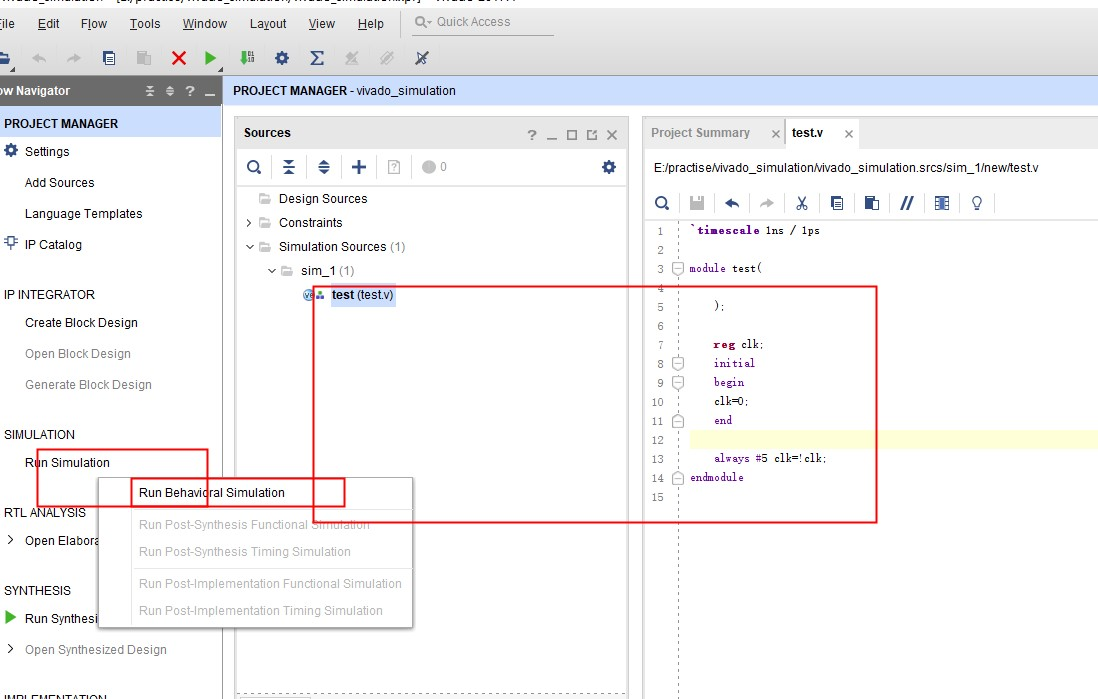Open the Flow menu
The width and height of the screenshot is (1098, 699).
[x=94, y=24]
